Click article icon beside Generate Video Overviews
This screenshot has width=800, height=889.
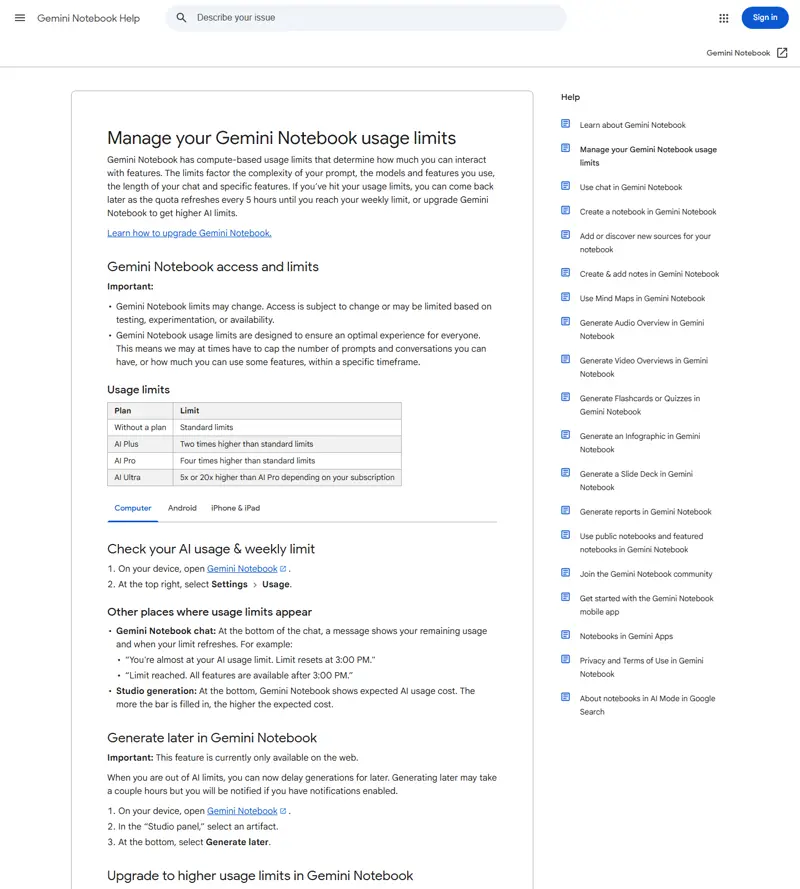[565, 359]
